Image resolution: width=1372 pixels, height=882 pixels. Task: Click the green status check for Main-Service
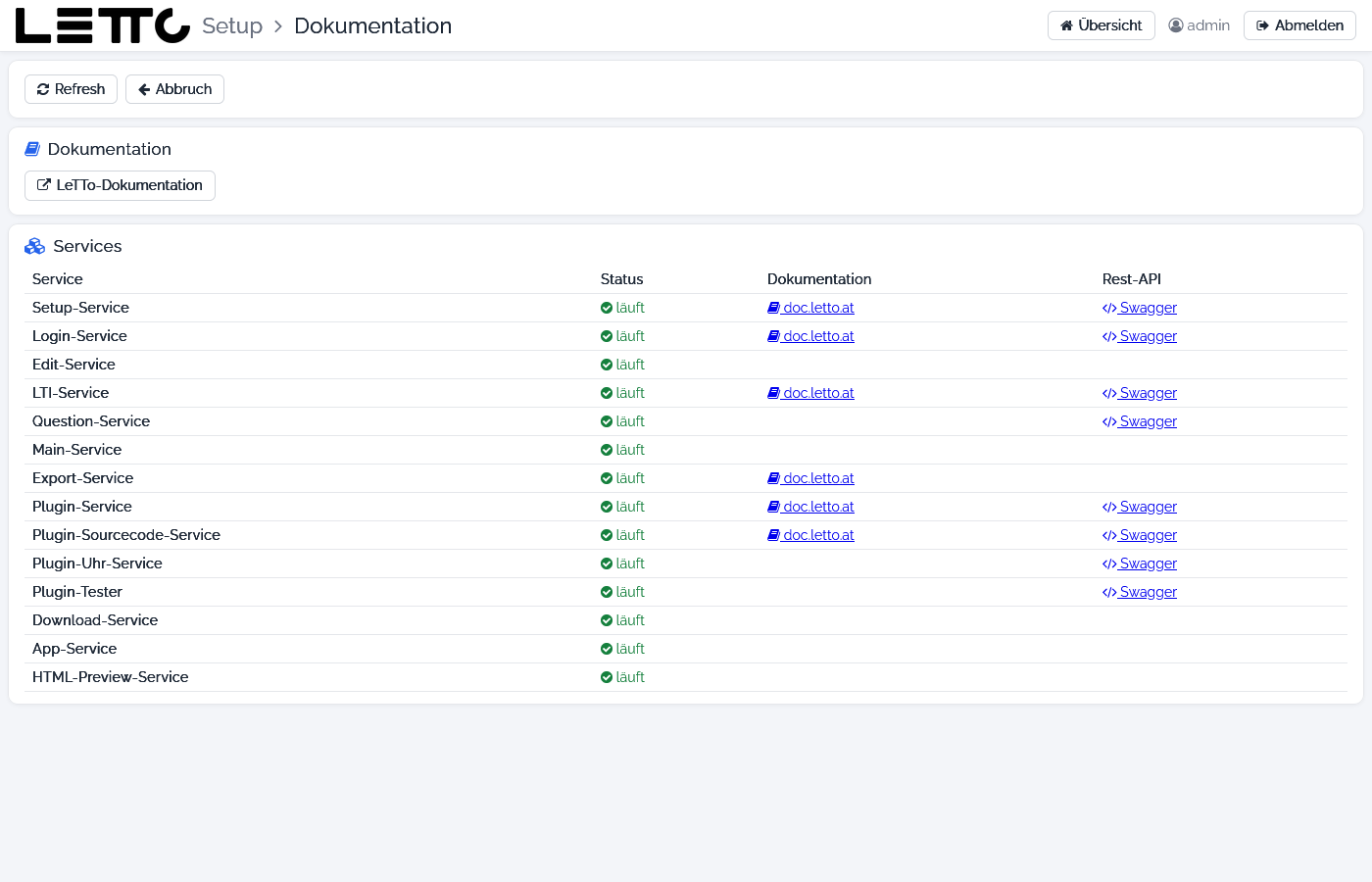(607, 450)
